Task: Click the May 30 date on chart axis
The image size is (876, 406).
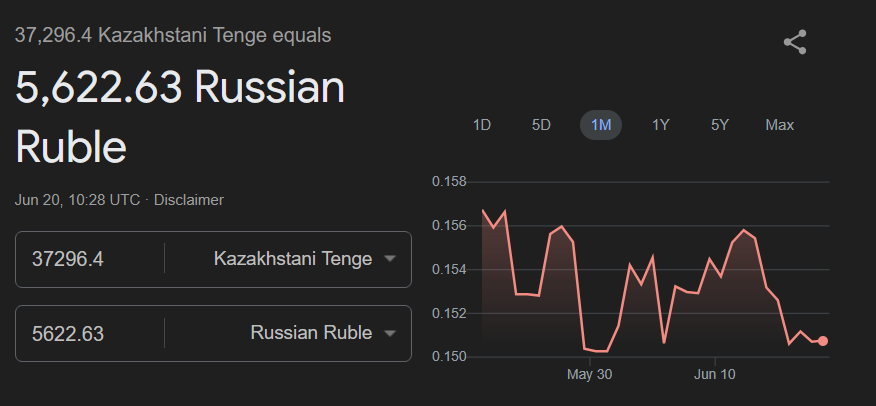Action: click(x=589, y=375)
